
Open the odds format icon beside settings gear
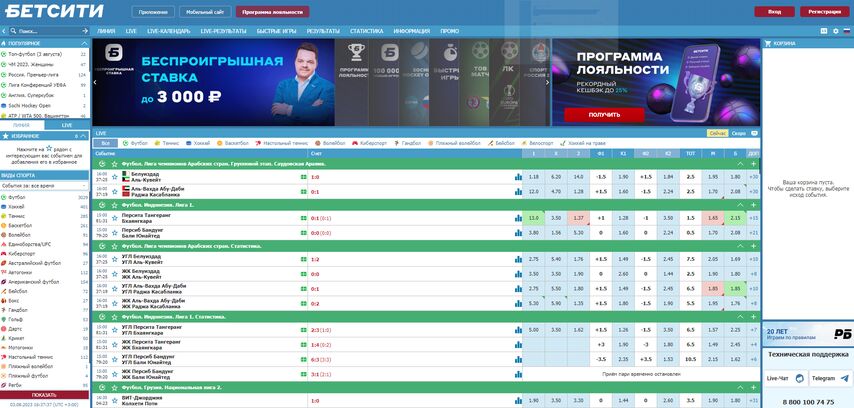pos(824,31)
